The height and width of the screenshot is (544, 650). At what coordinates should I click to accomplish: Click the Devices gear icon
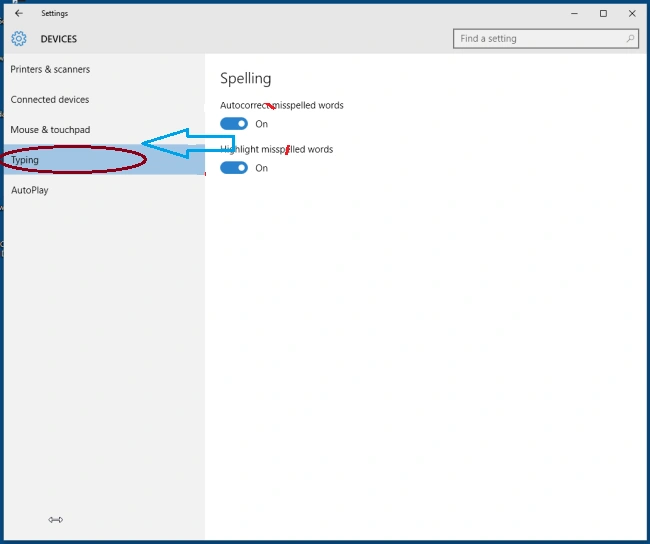tap(19, 39)
